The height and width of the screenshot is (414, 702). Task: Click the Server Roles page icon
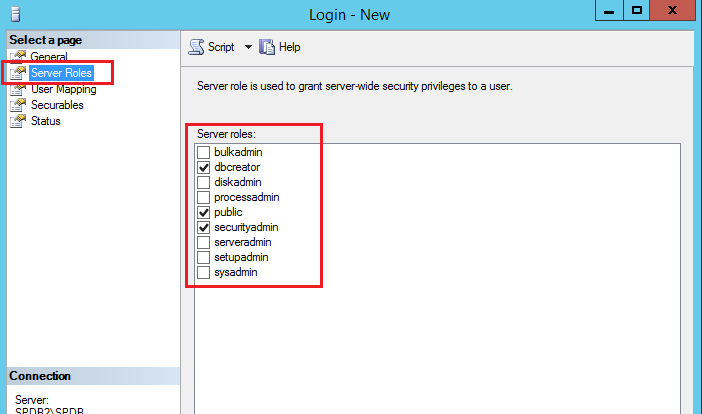click(x=18, y=73)
